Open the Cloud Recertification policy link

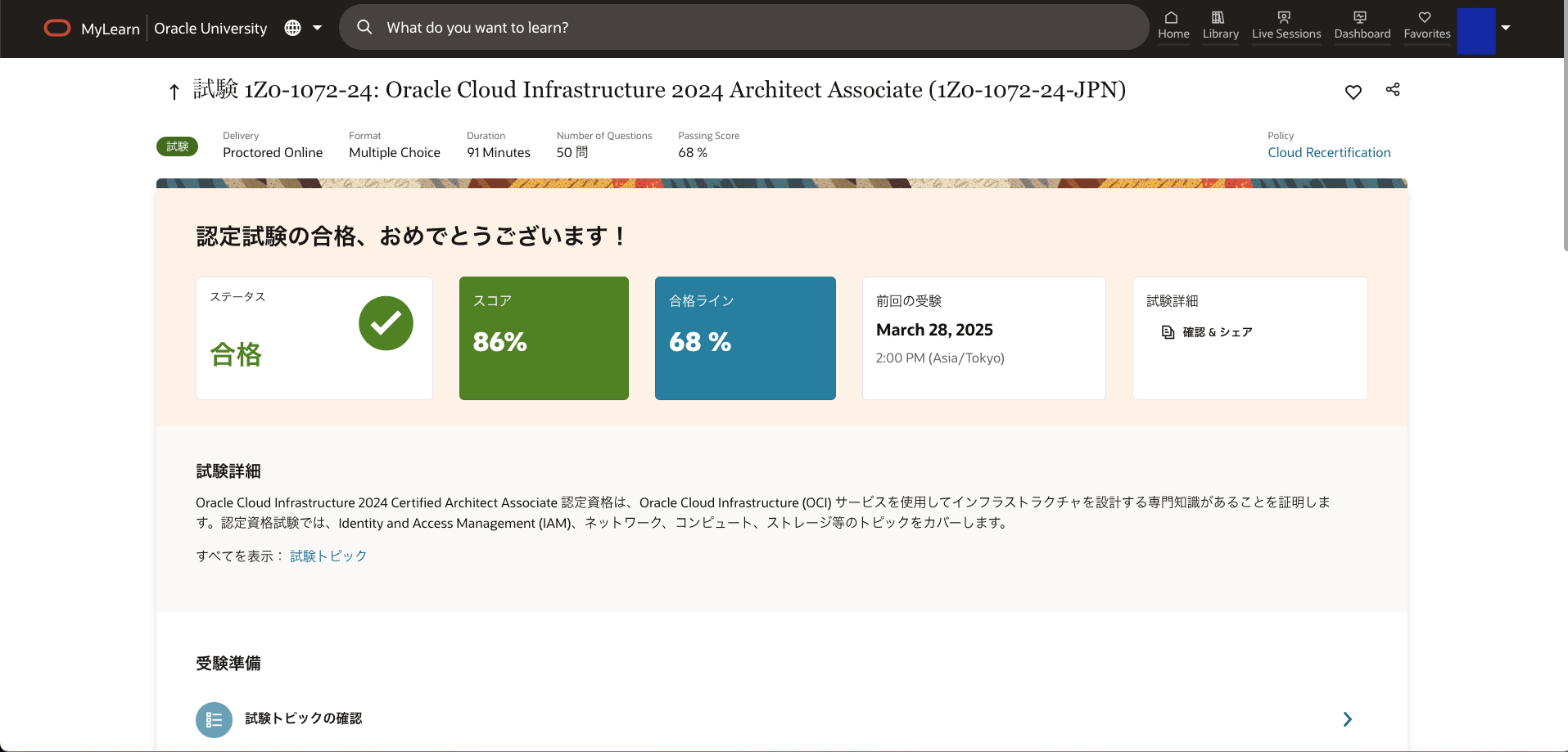coord(1328,152)
